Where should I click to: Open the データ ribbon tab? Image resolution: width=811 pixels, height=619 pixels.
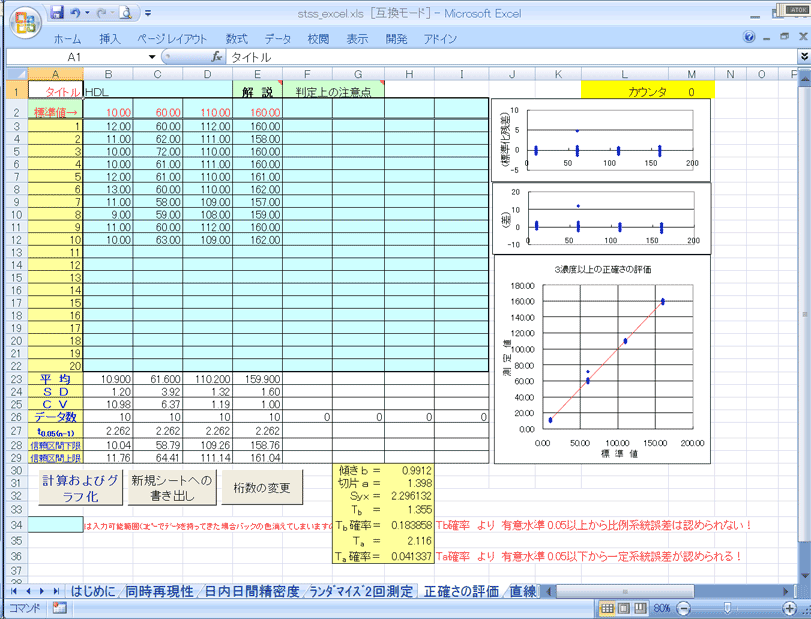278,39
